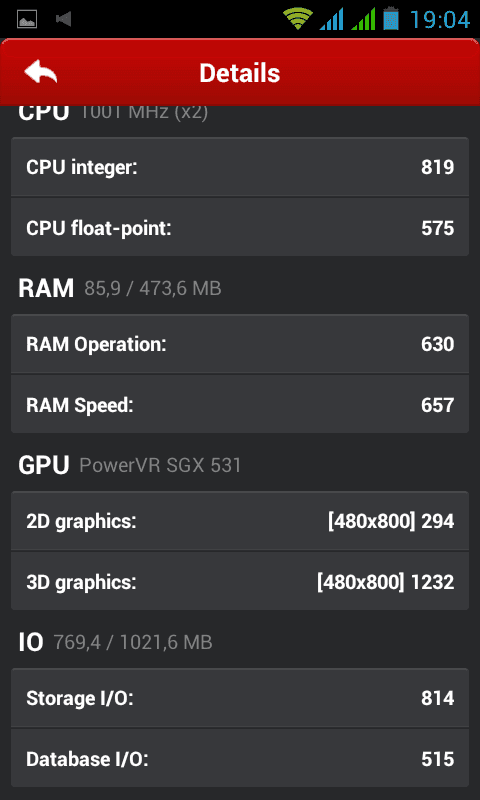Open the picture notification icon

tap(27, 19)
